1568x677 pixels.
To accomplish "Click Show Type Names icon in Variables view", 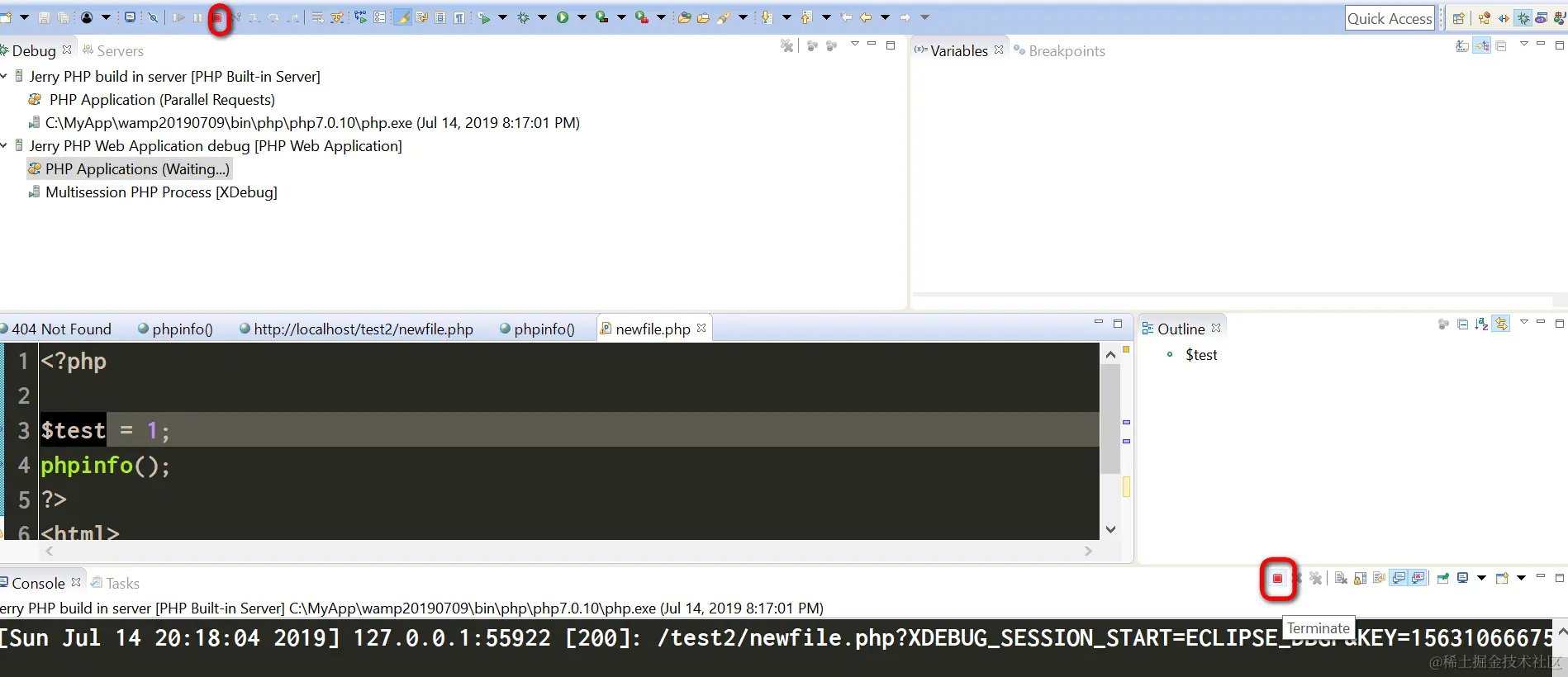I will click(1462, 46).
